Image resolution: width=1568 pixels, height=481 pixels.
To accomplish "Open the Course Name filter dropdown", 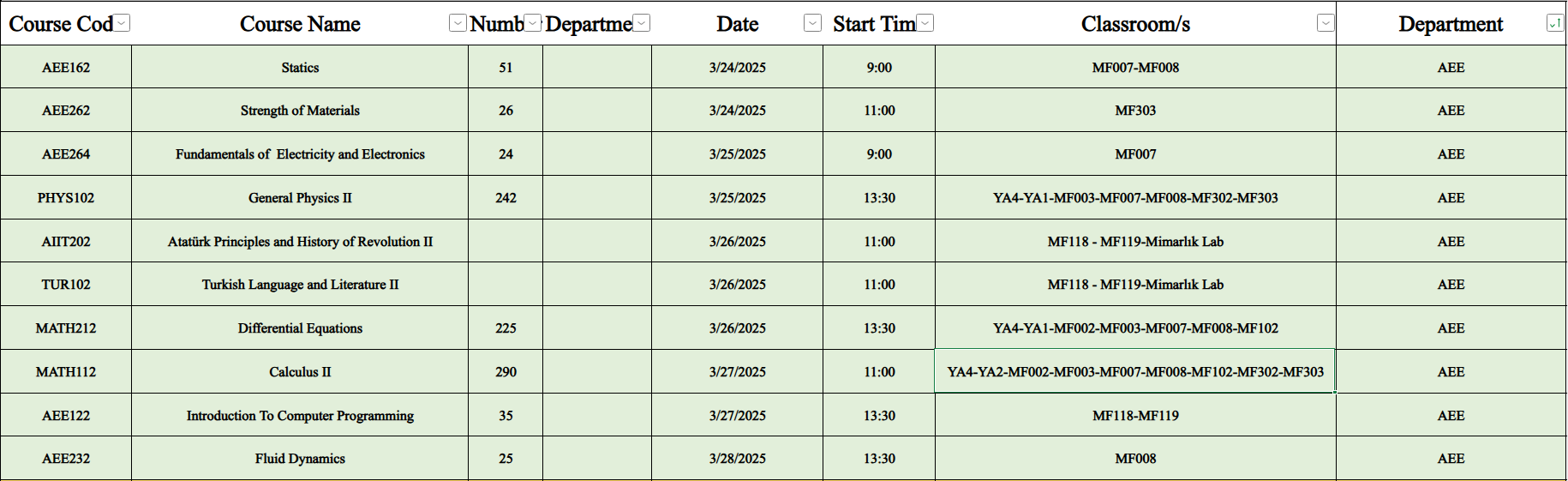I will 458,23.
